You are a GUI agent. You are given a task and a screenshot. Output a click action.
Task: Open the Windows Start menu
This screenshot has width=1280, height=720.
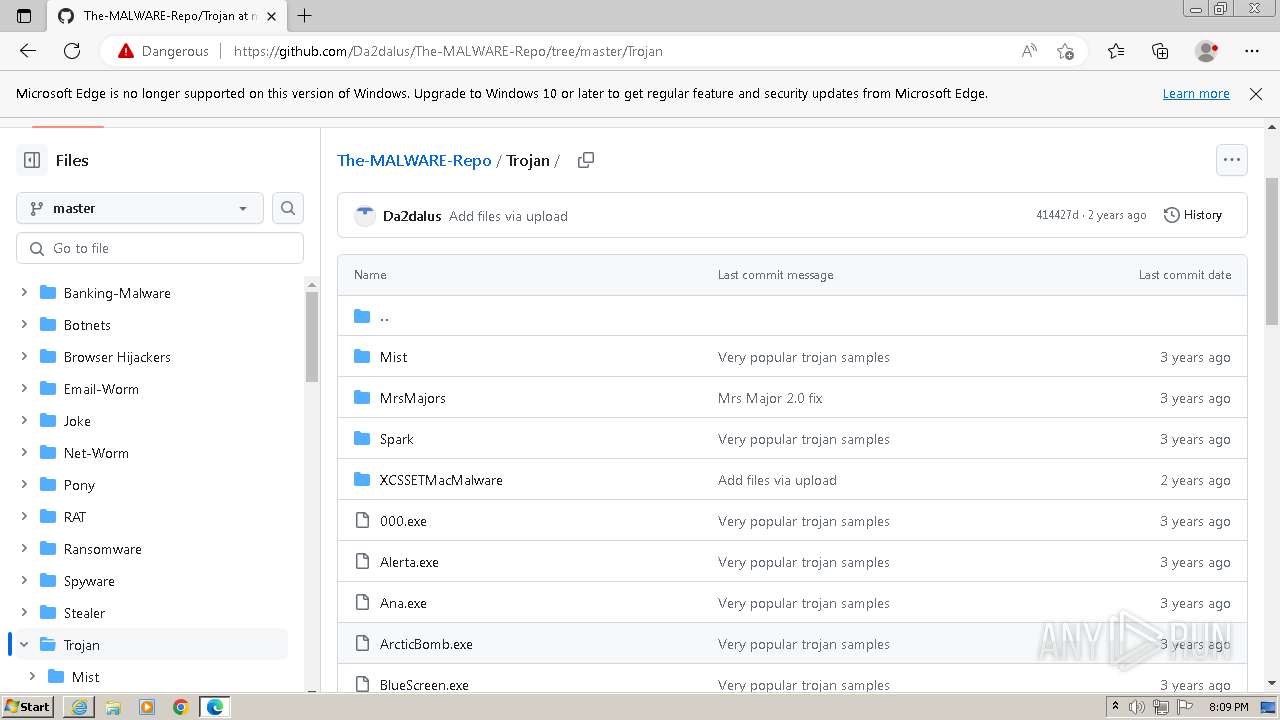coord(27,706)
